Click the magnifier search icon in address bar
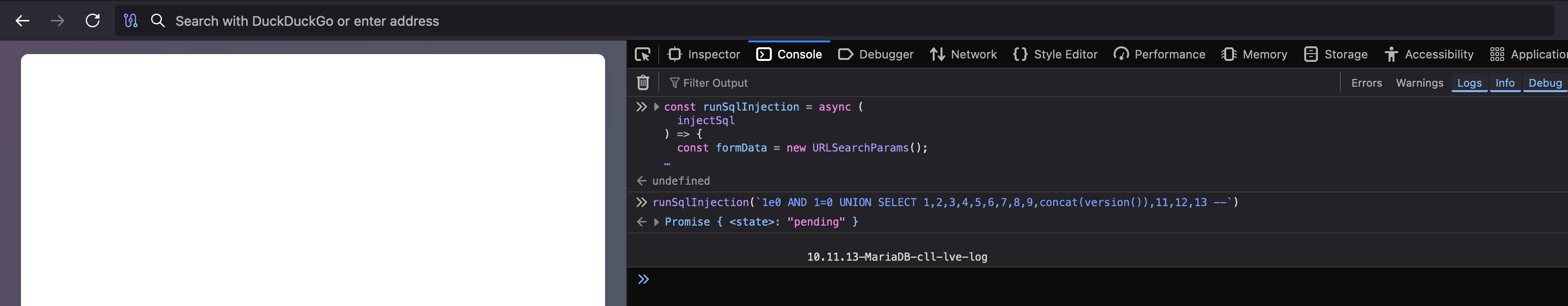 [157, 21]
